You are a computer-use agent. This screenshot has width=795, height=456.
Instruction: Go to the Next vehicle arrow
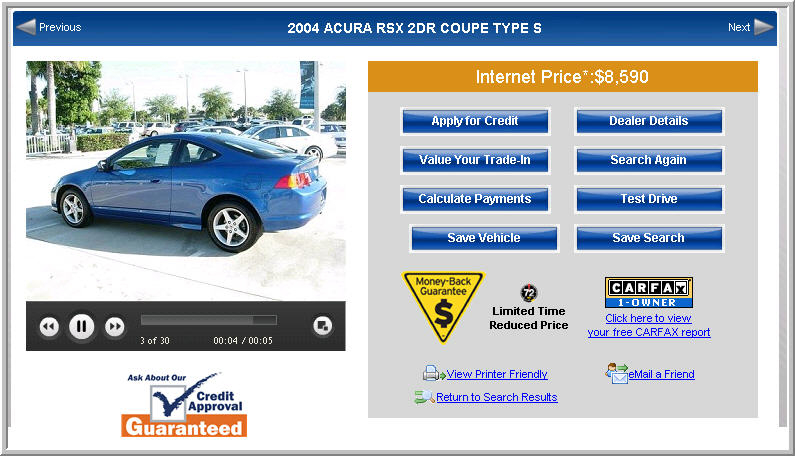pos(764,27)
